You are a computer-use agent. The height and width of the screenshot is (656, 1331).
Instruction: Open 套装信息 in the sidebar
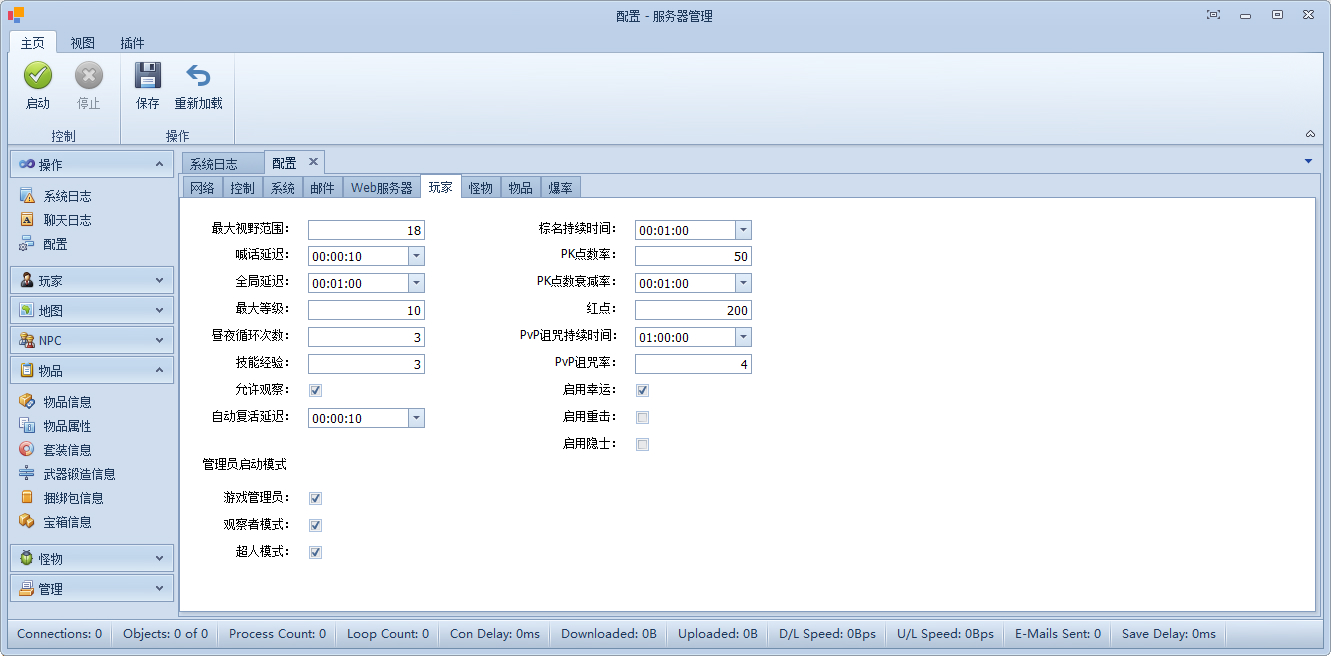click(x=67, y=450)
